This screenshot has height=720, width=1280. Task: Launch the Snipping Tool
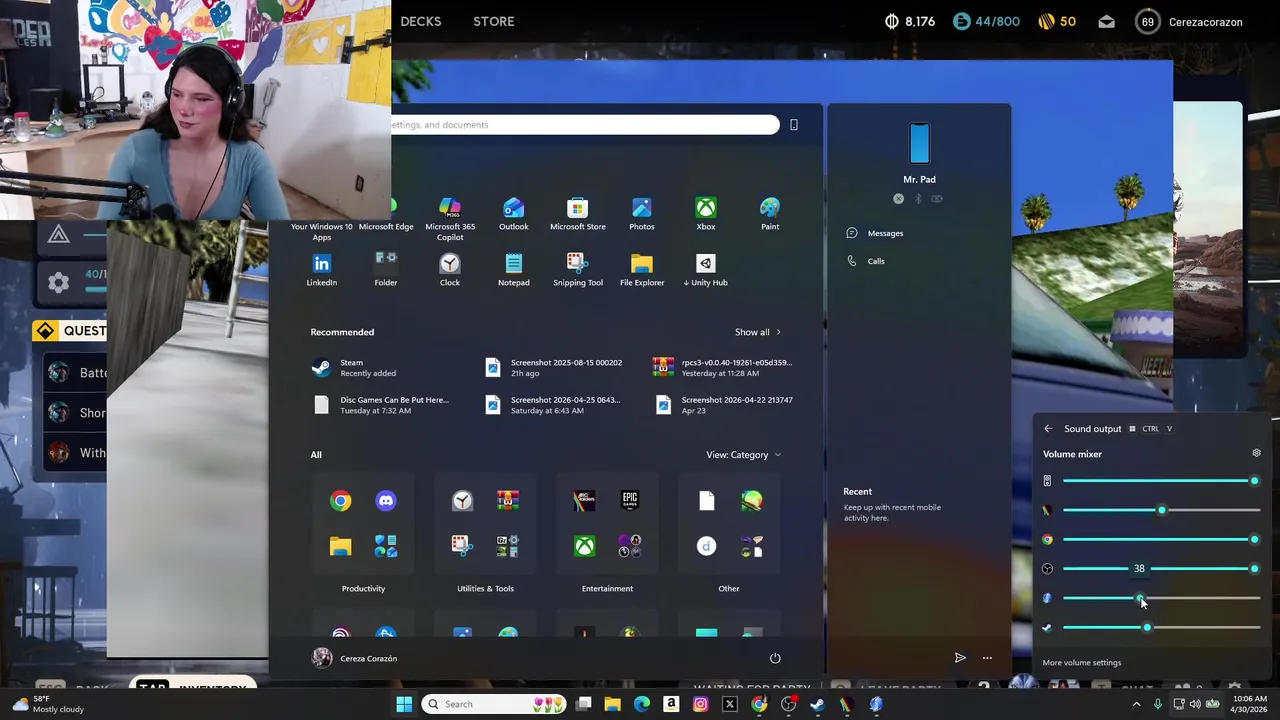point(578,270)
